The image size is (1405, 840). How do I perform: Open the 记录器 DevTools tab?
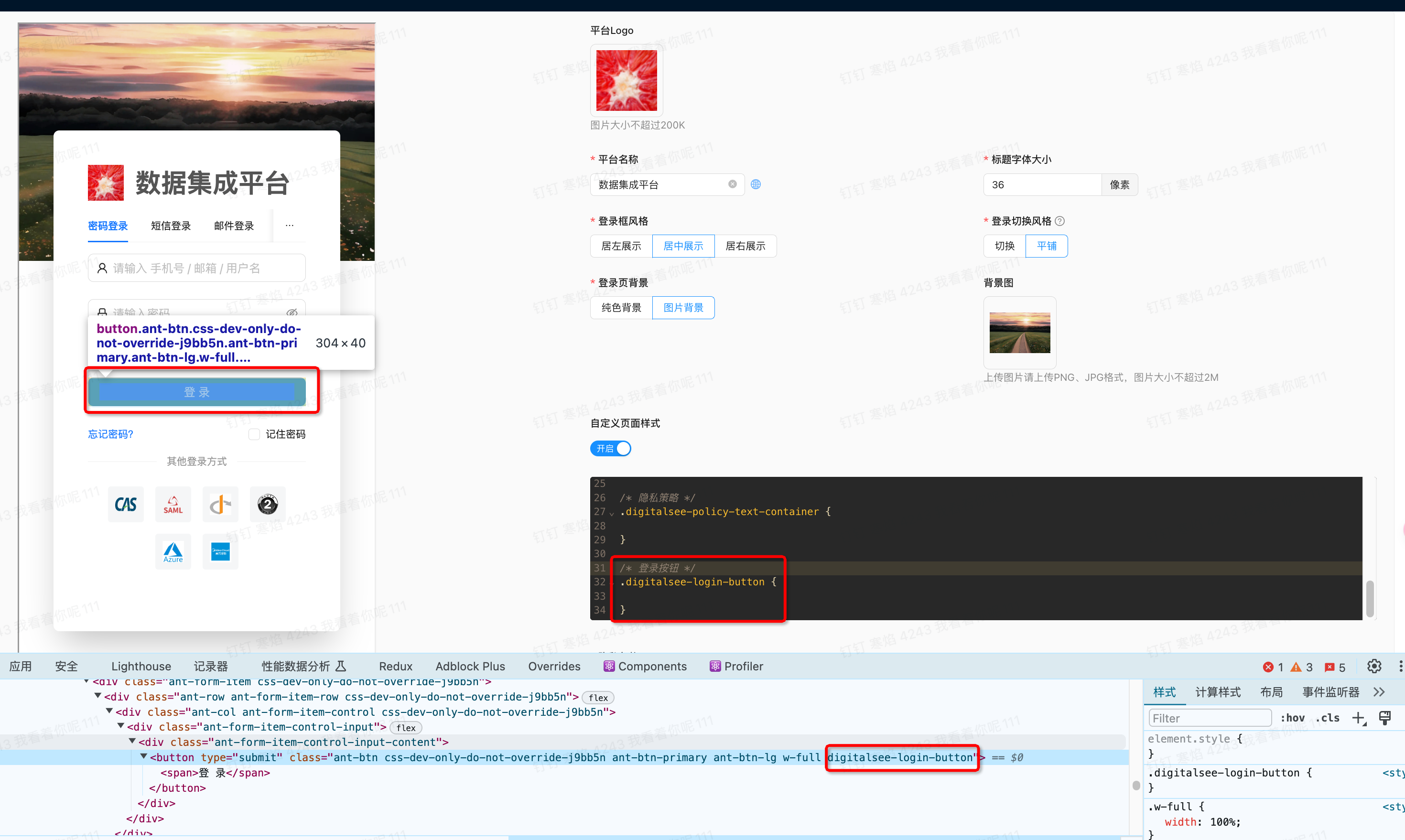(x=211, y=666)
